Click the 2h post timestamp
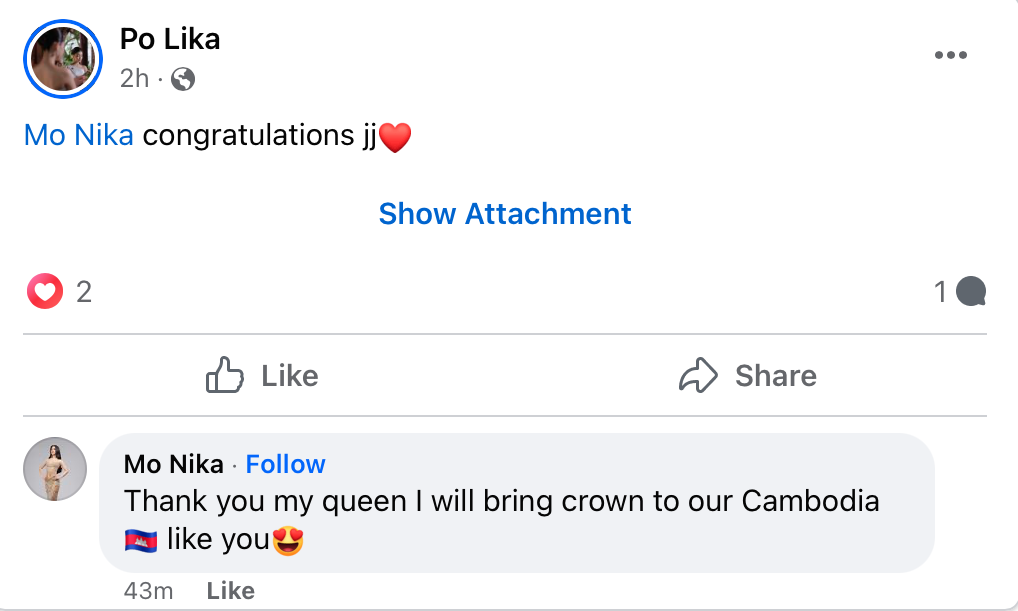Screen dimensions: 1018x611 point(134,79)
